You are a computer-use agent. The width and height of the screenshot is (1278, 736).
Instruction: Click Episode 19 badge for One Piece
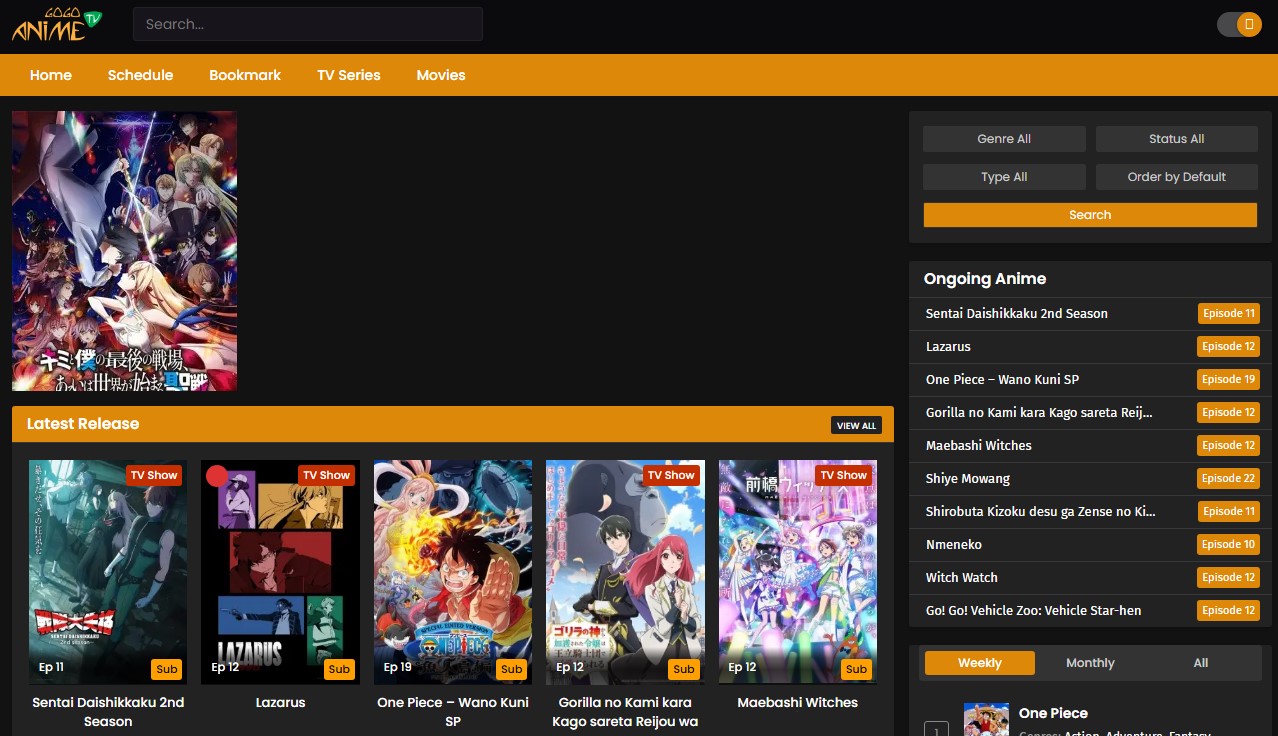point(1229,379)
